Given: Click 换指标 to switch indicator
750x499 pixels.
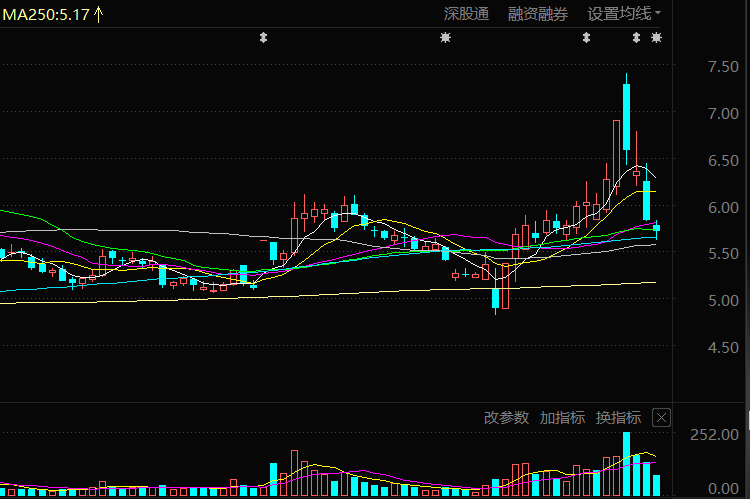Looking at the screenshot, I should (x=618, y=418).
